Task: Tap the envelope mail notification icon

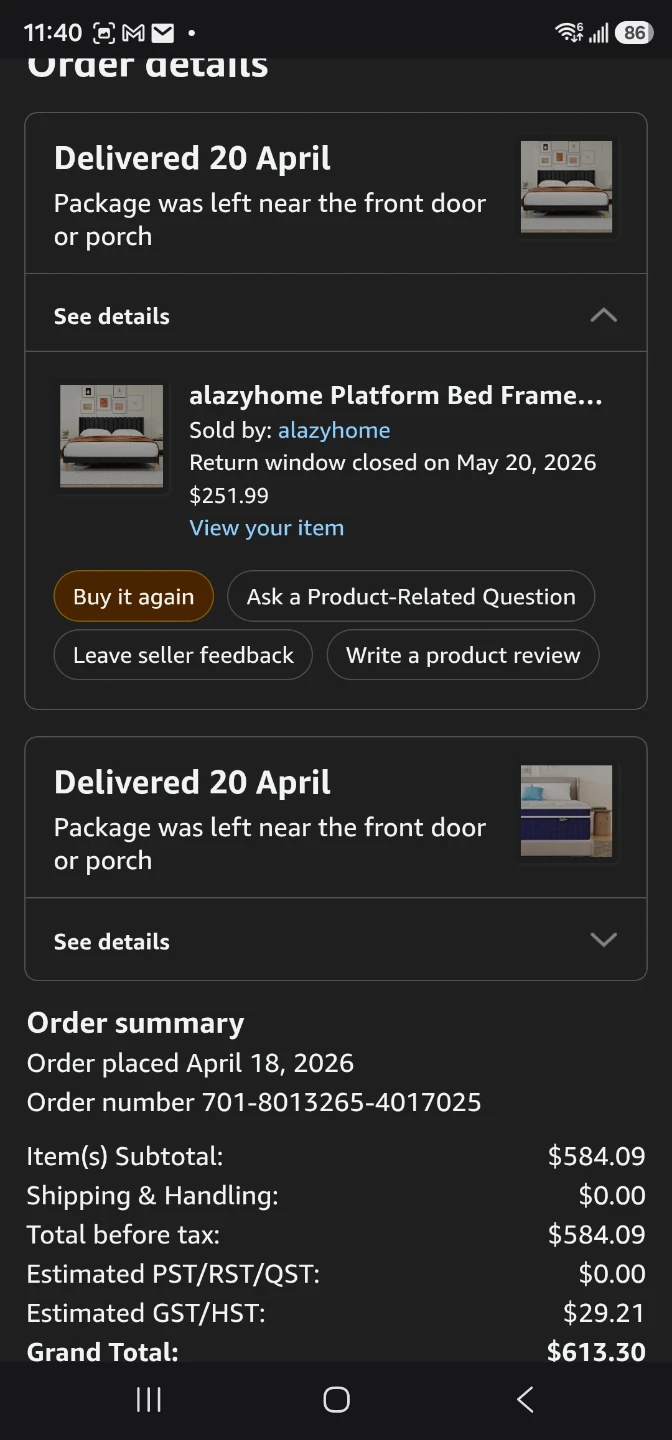Action: pos(162,33)
